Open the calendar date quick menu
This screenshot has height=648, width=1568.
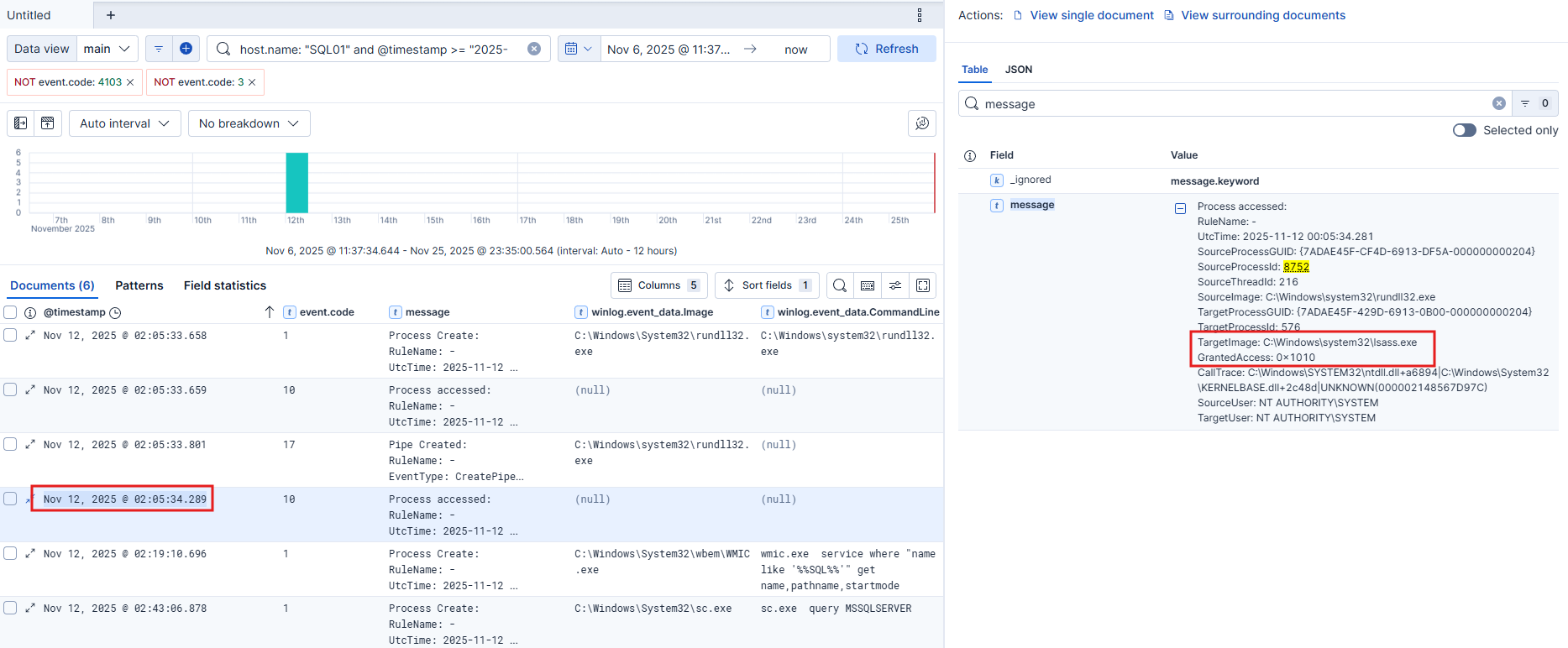(x=579, y=49)
